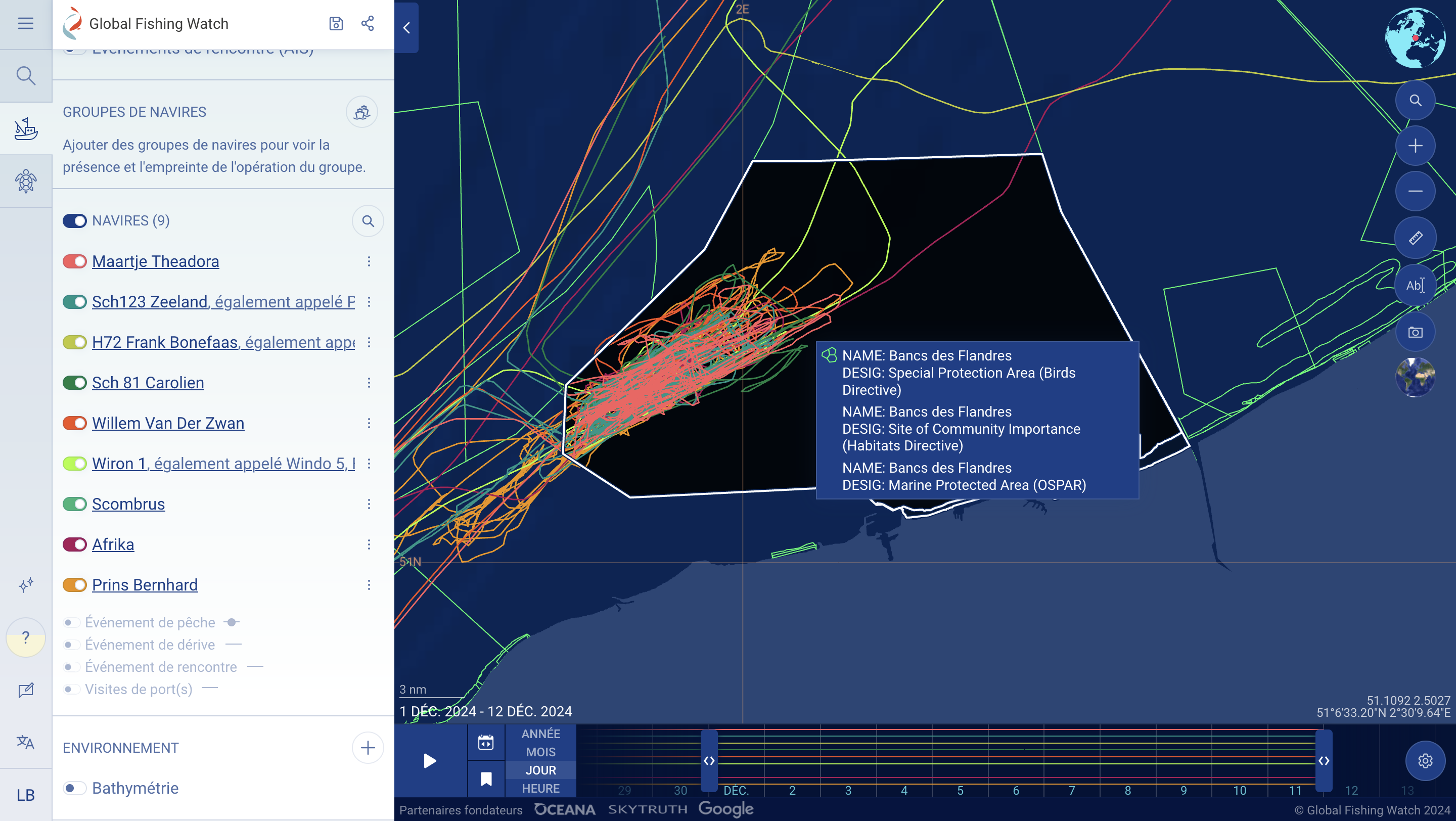Hide Maartje Theadora vessel track
Screen dimensions: 1456x821
pos(75,261)
